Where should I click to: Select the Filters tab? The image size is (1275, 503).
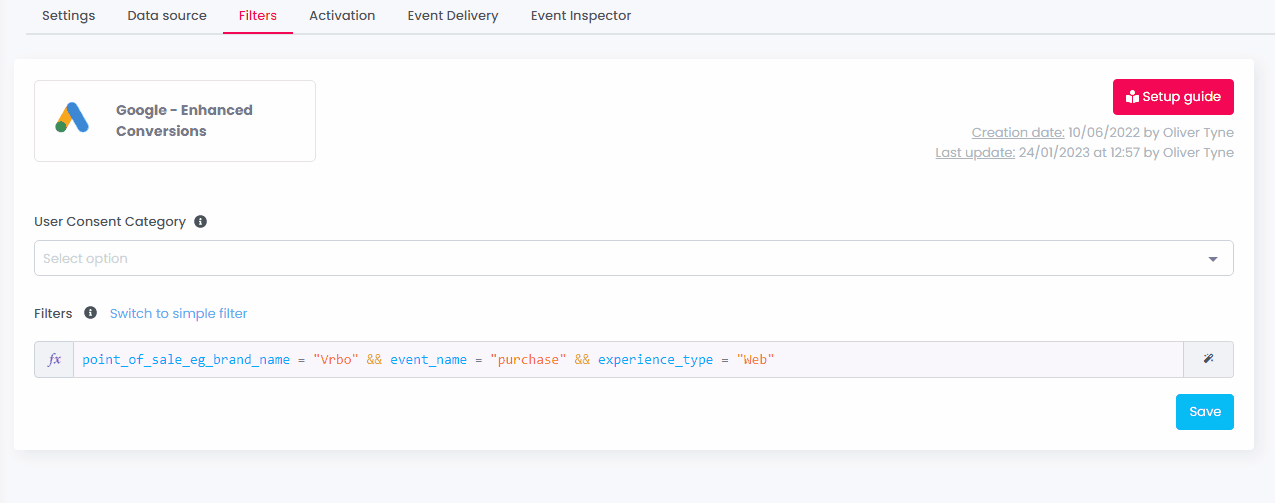tap(258, 16)
